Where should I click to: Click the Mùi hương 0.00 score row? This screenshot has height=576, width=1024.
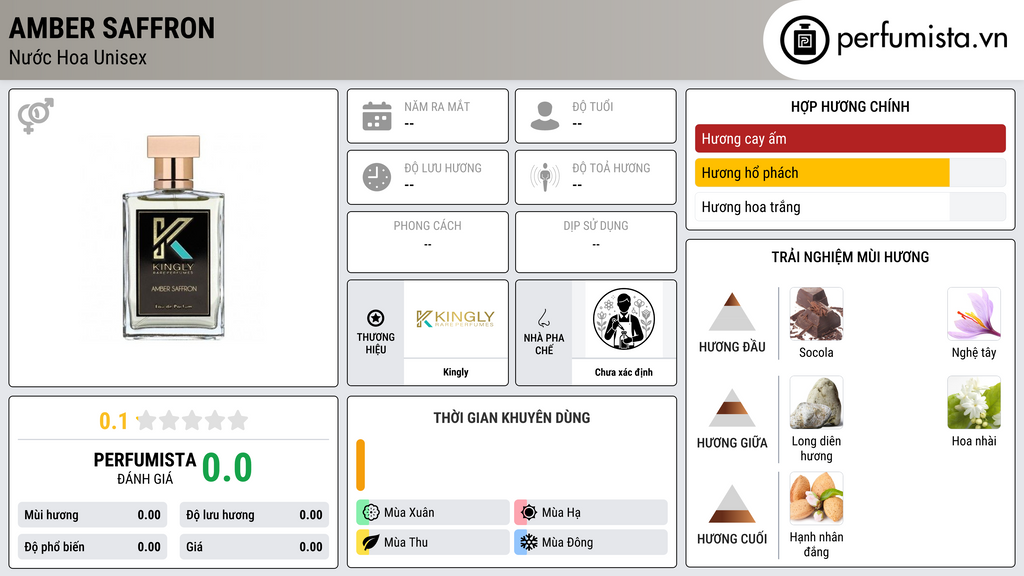click(93, 515)
